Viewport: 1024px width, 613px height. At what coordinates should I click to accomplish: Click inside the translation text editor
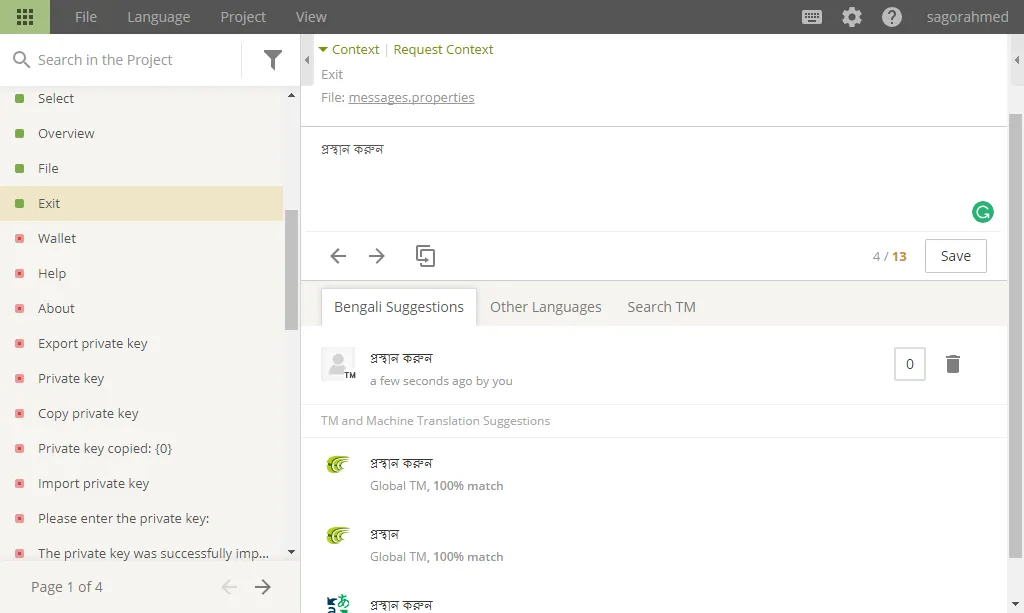653,180
